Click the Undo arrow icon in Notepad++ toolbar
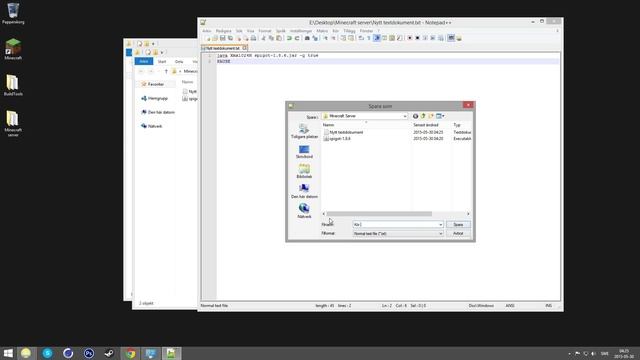The image size is (640, 360). coord(289,38)
